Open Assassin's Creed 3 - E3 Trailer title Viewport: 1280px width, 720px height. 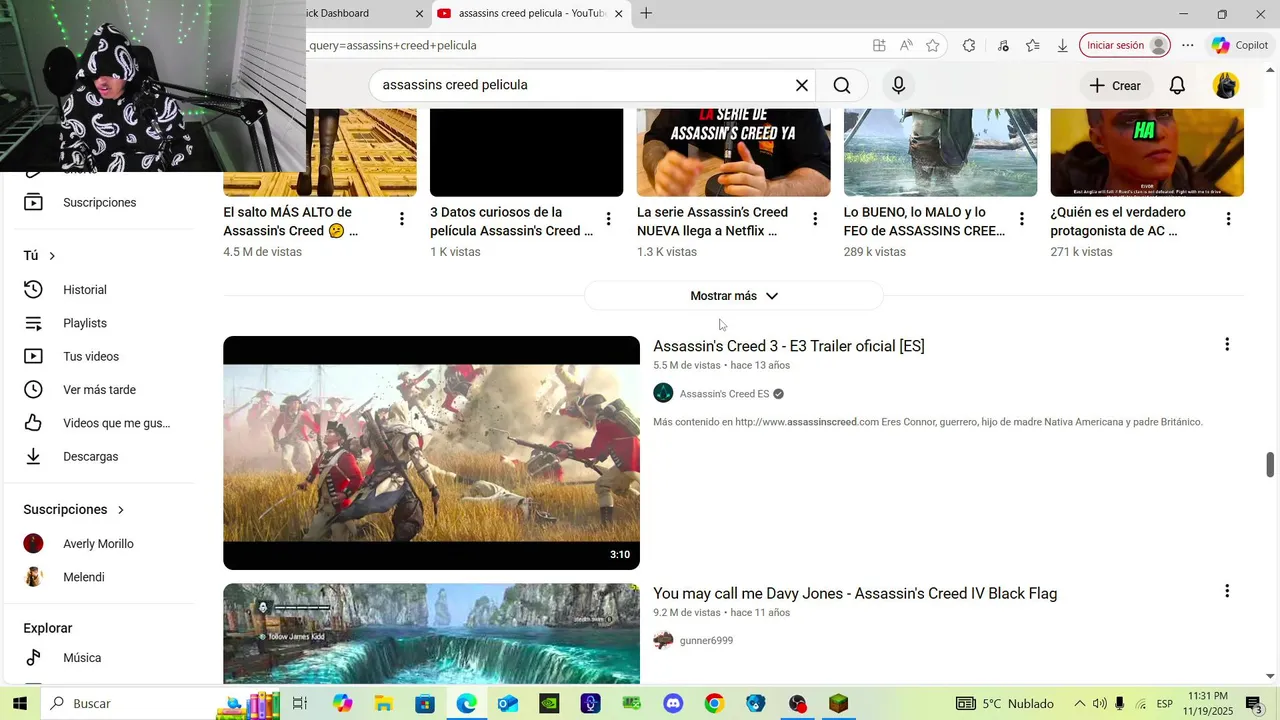[x=789, y=346]
